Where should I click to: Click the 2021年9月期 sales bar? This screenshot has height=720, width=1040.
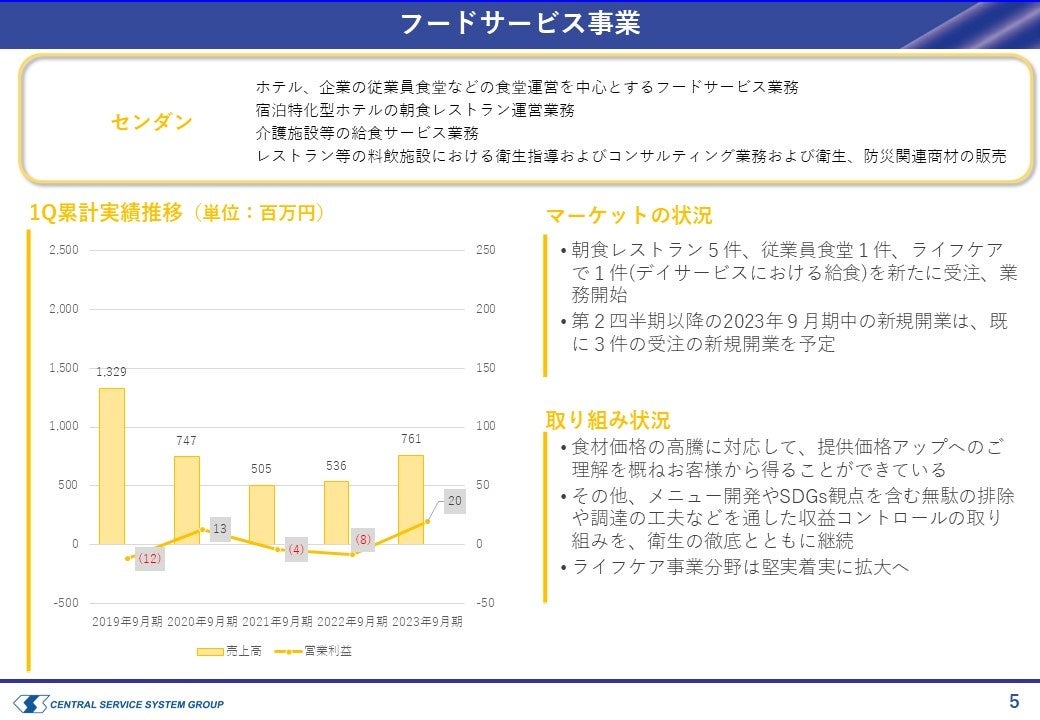coord(262,514)
